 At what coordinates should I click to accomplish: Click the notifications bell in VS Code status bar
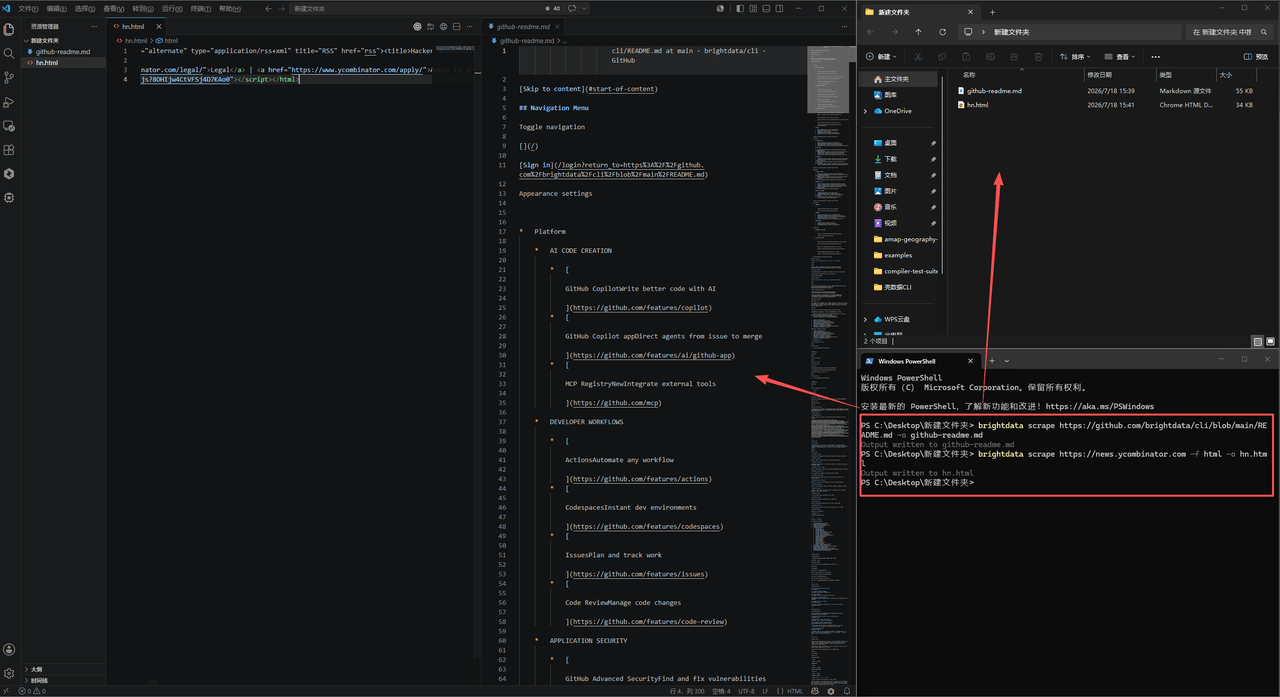(x=847, y=691)
